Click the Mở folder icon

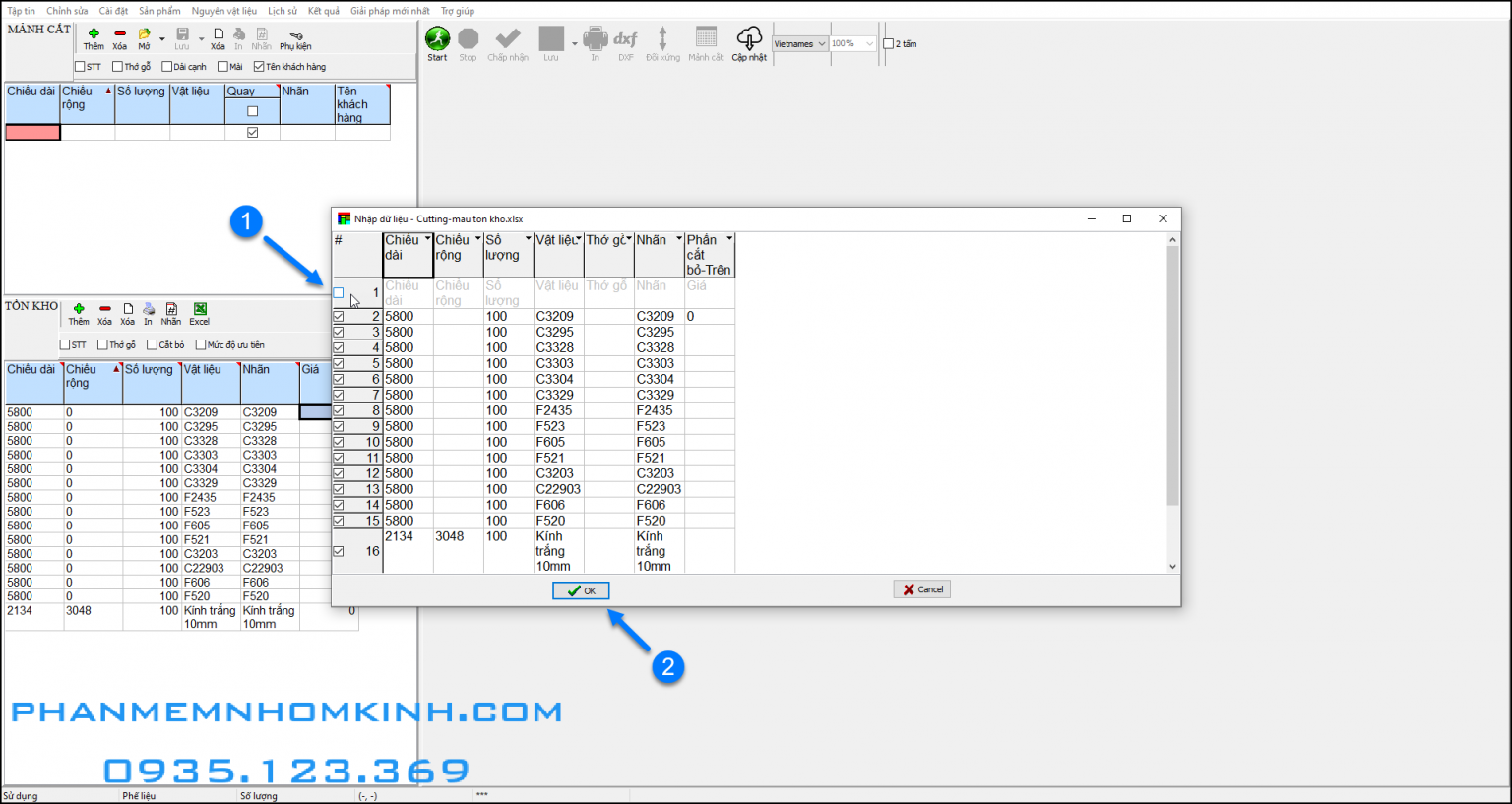click(x=144, y=34)
